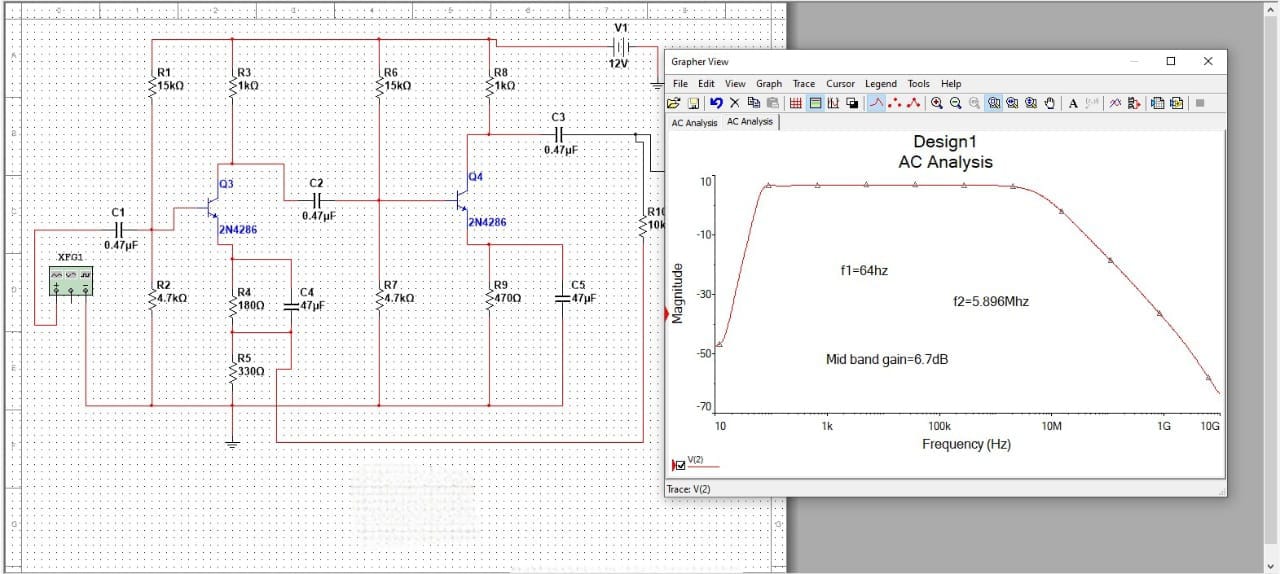Click the Open file icon in Grapher toolbar

click(x=674, y=103)
